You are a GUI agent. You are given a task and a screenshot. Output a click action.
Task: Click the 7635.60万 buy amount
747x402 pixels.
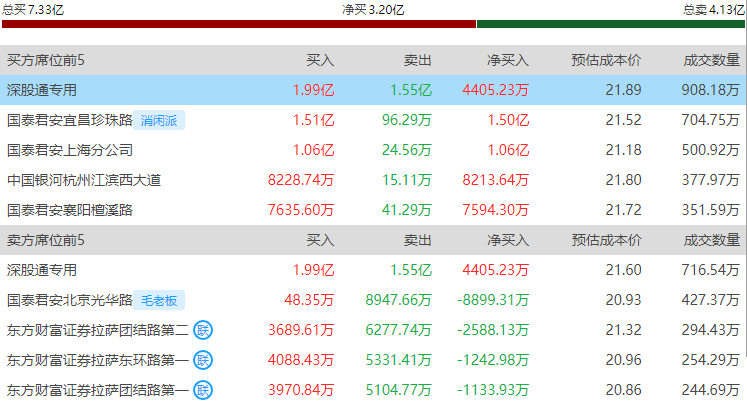(301, 210)
